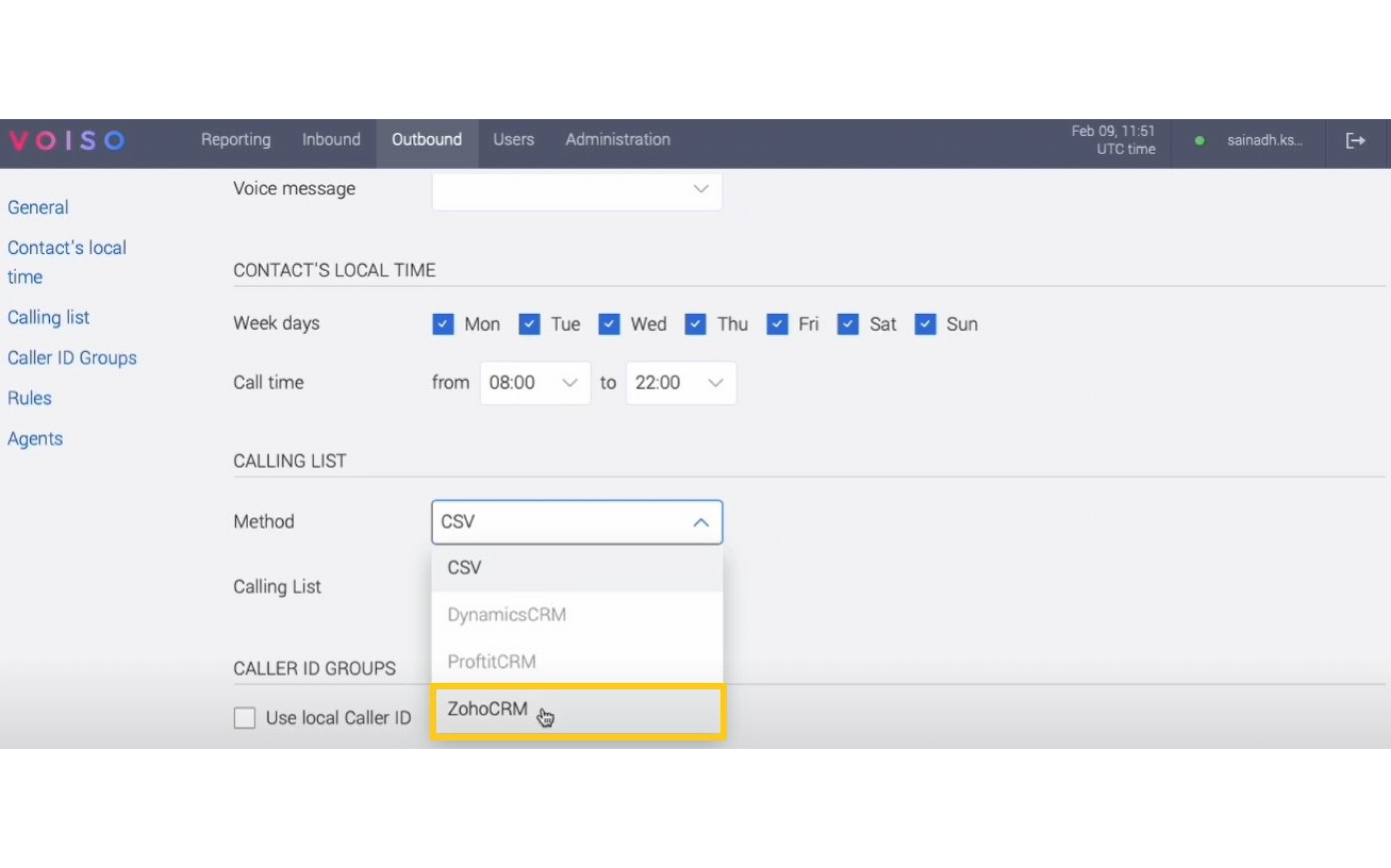Go to Calling list sidebar link
This screenshot has width=1391, height=868.
pyautogui.click(x=48, y=318)
